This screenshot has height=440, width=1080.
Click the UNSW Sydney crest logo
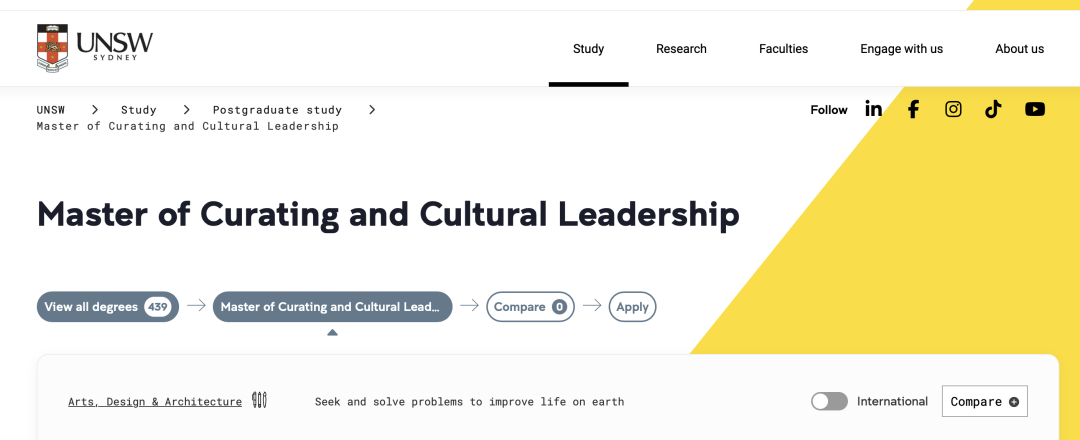point(53,48)
